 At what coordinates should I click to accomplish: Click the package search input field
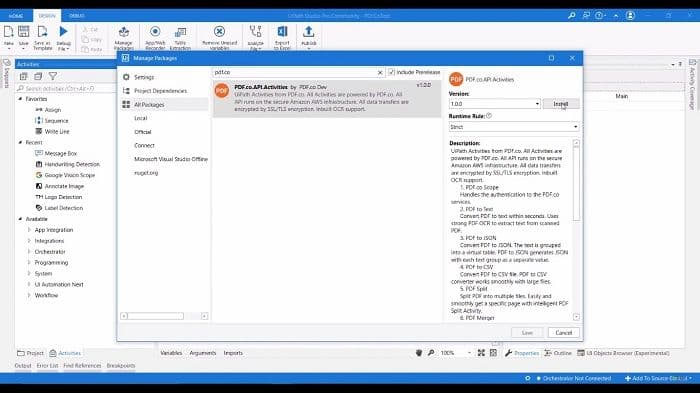point(295,72)
